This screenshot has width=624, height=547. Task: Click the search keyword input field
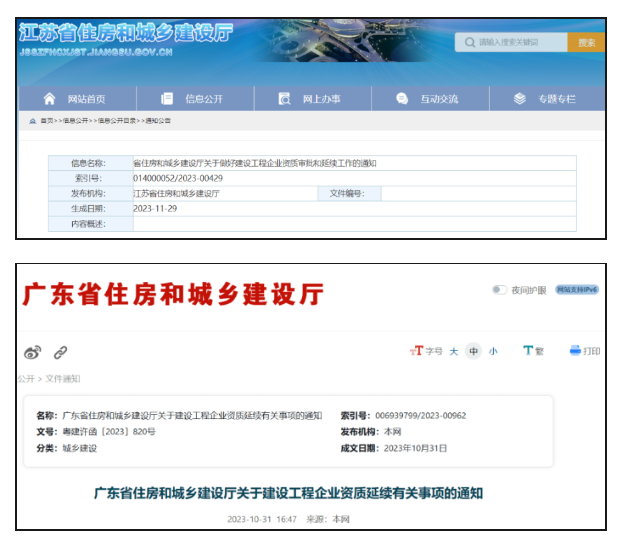click(511, 42)
